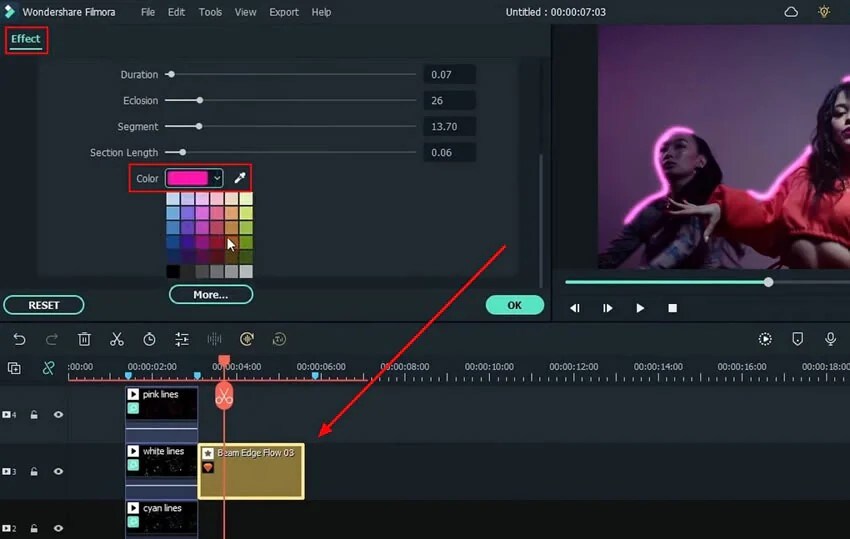Open the Tools menu
850x539 pixels.
[210, 12]
